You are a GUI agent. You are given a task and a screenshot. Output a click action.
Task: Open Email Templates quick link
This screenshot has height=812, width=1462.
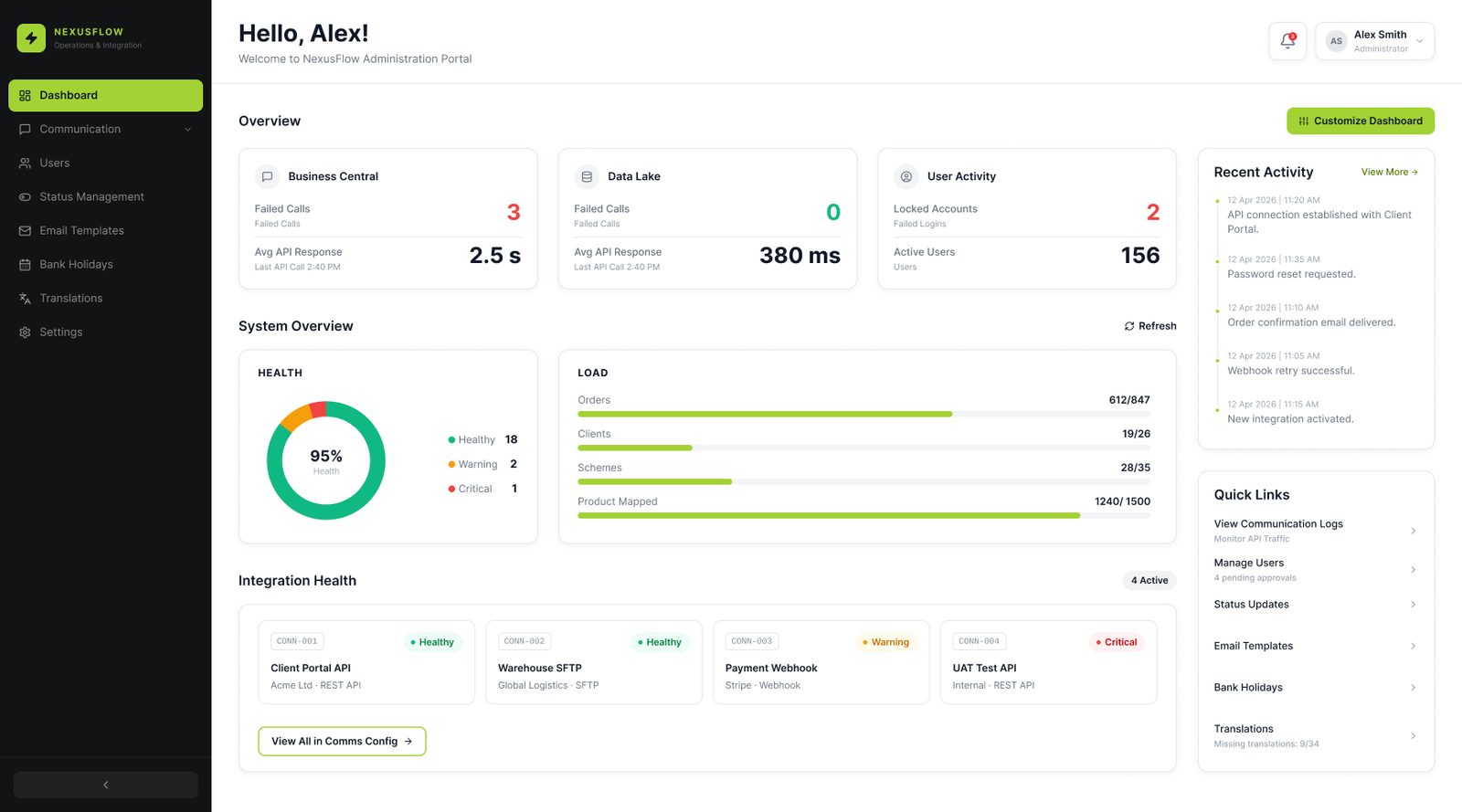coord(1316,646)
